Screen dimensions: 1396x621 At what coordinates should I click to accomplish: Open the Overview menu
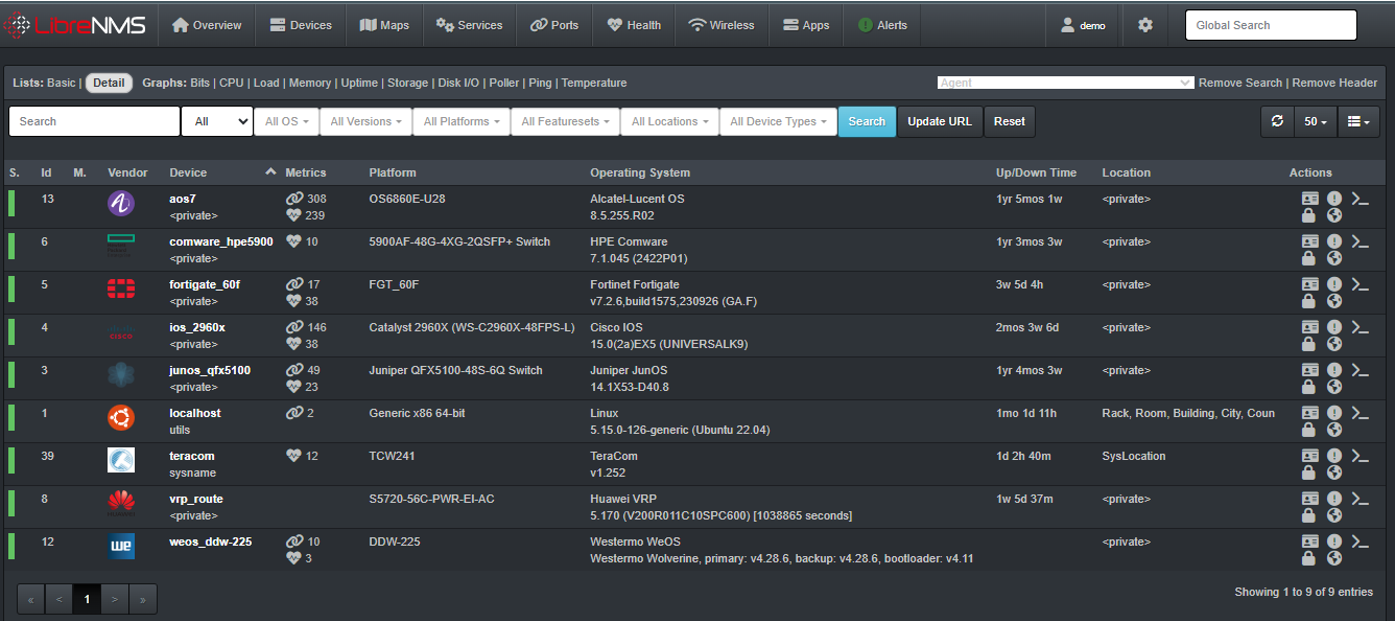[x=207, y=25]
